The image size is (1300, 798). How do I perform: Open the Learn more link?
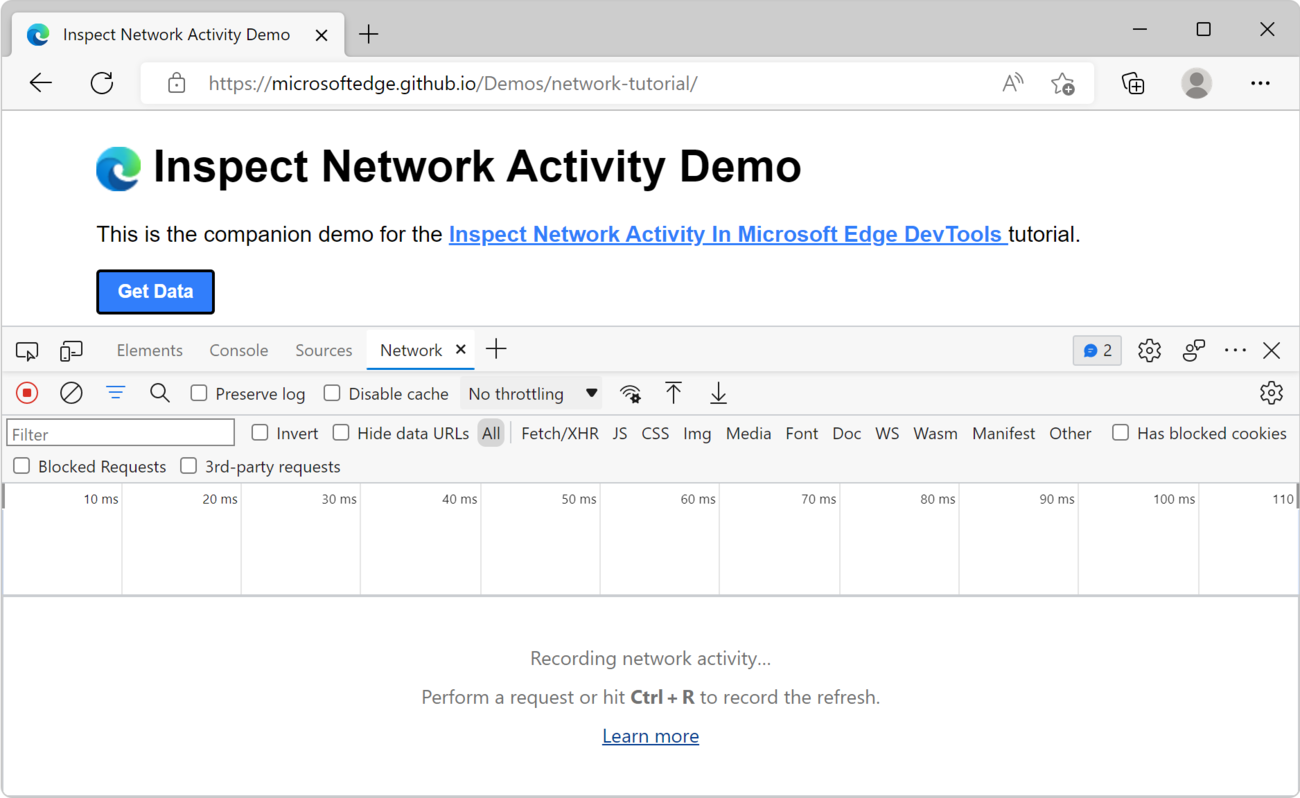pos(650,736)
